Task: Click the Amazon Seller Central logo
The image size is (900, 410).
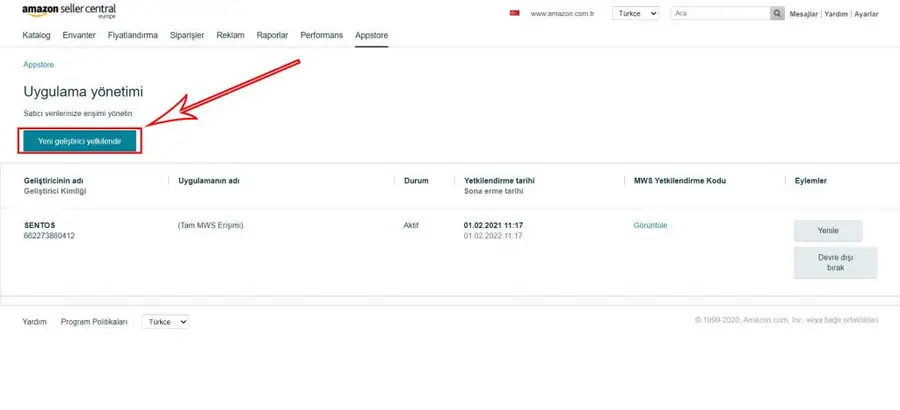Action: point(69,11)
